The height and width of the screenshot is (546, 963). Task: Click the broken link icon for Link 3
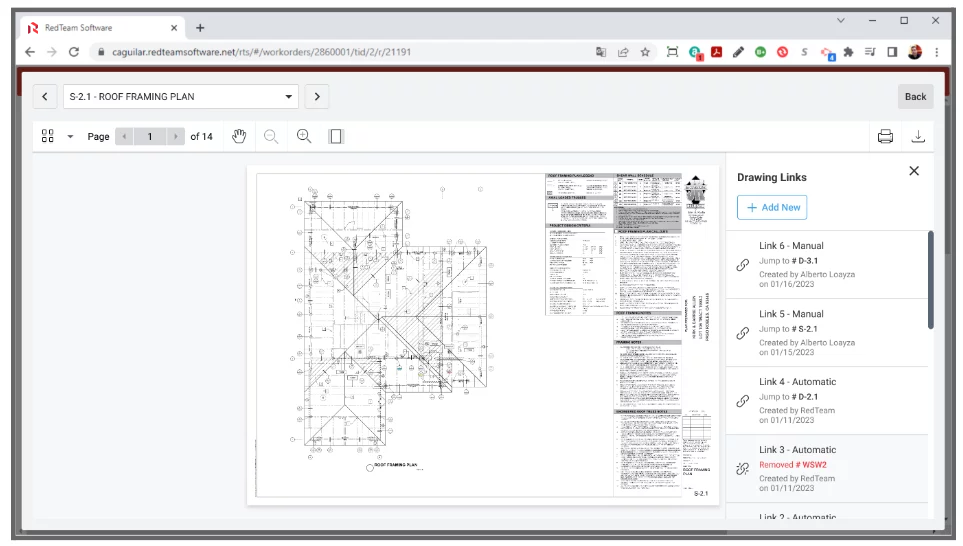pos(743,469)
